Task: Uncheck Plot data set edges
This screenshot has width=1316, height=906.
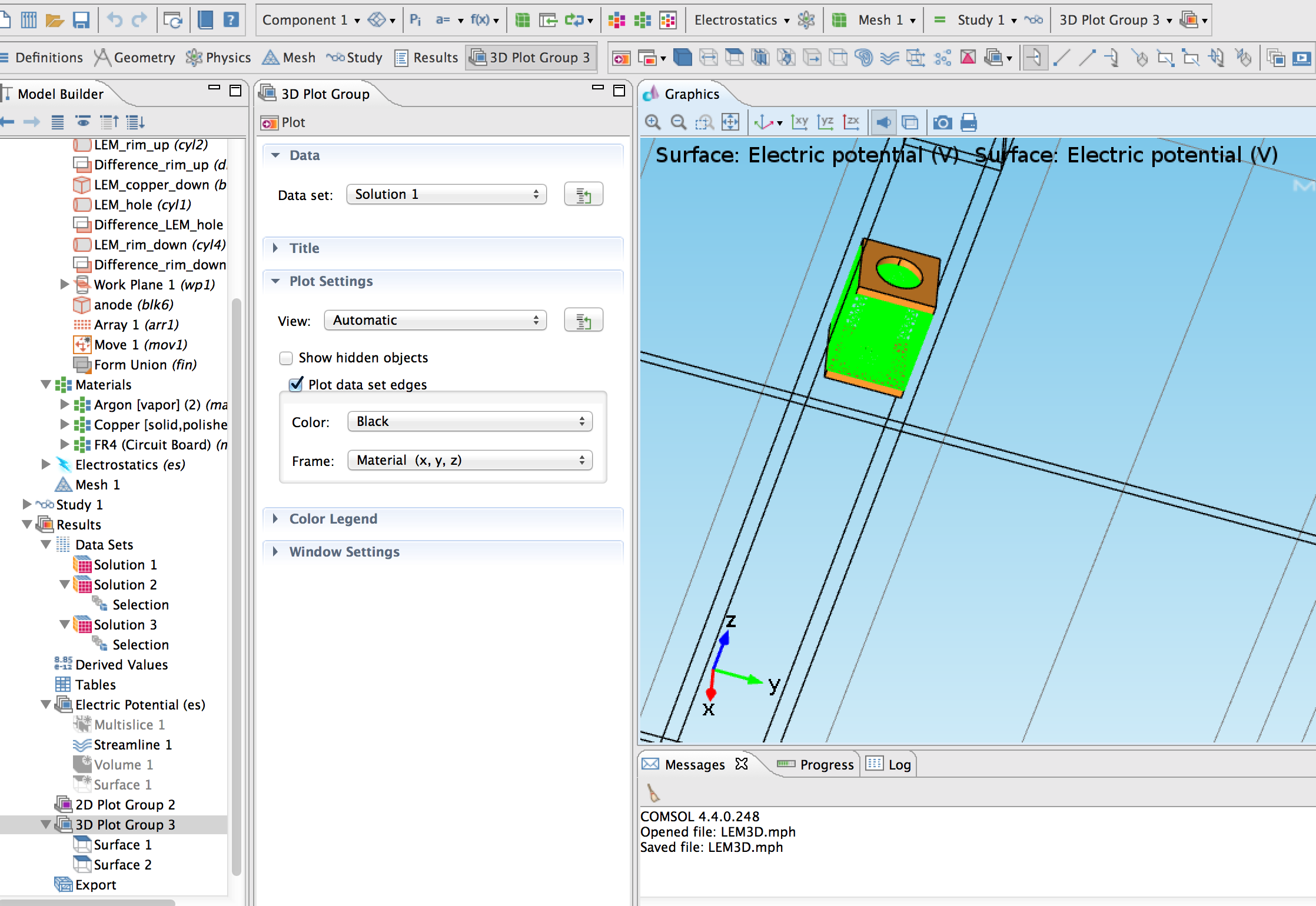Action: tap(296, 385)
